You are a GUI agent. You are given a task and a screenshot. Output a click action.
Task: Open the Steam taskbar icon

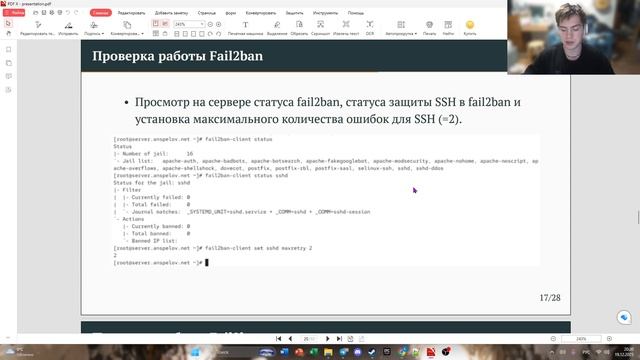pyautogui.click(x=372, y=352)
